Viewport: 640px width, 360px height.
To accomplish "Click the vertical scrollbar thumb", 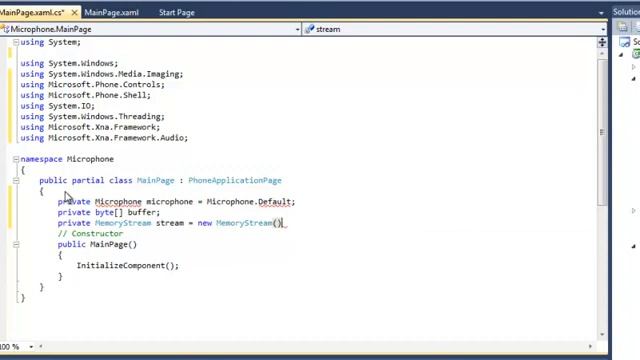I will pyautogui.click(x=602, y=132).
